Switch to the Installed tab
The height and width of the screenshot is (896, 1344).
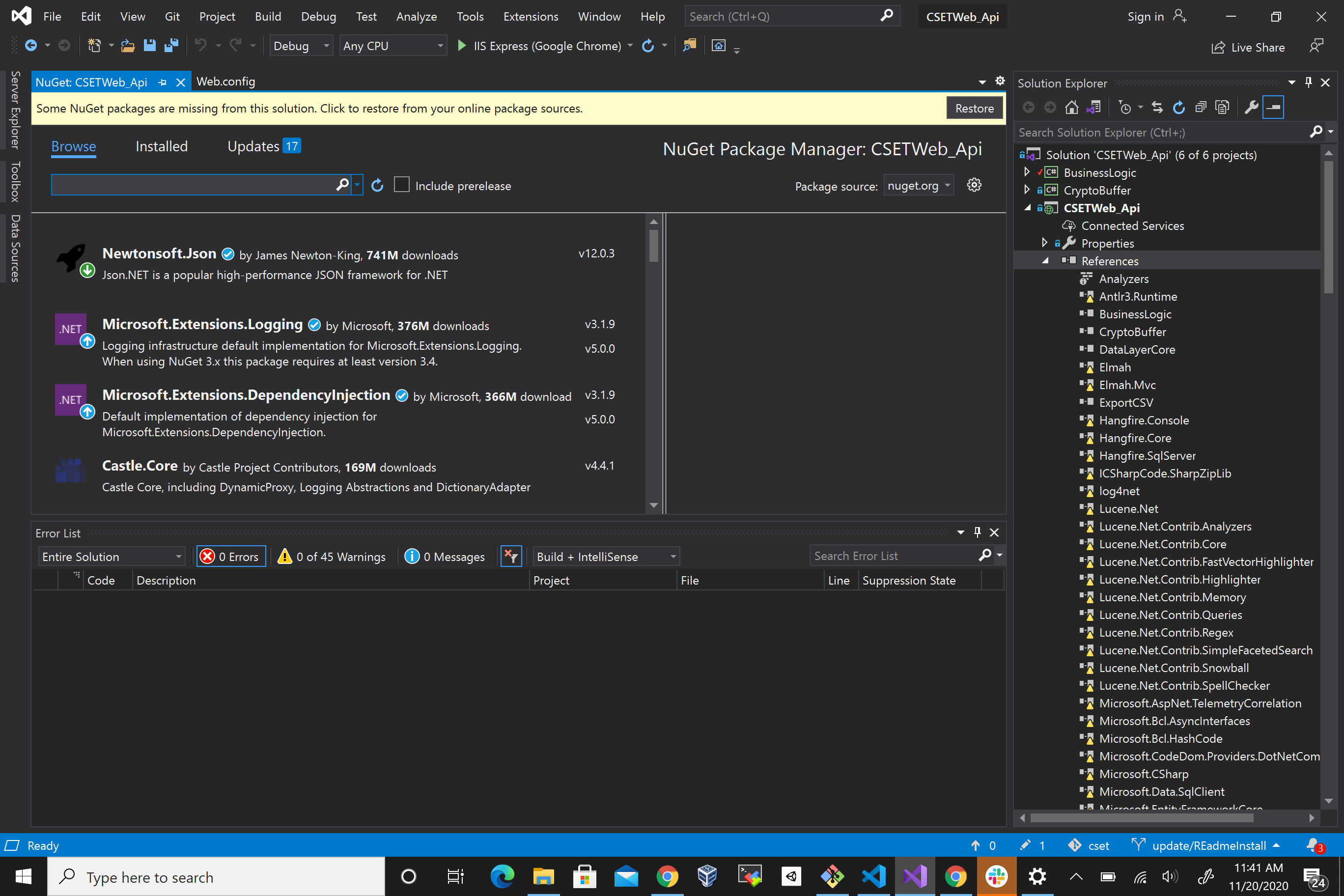161,147
